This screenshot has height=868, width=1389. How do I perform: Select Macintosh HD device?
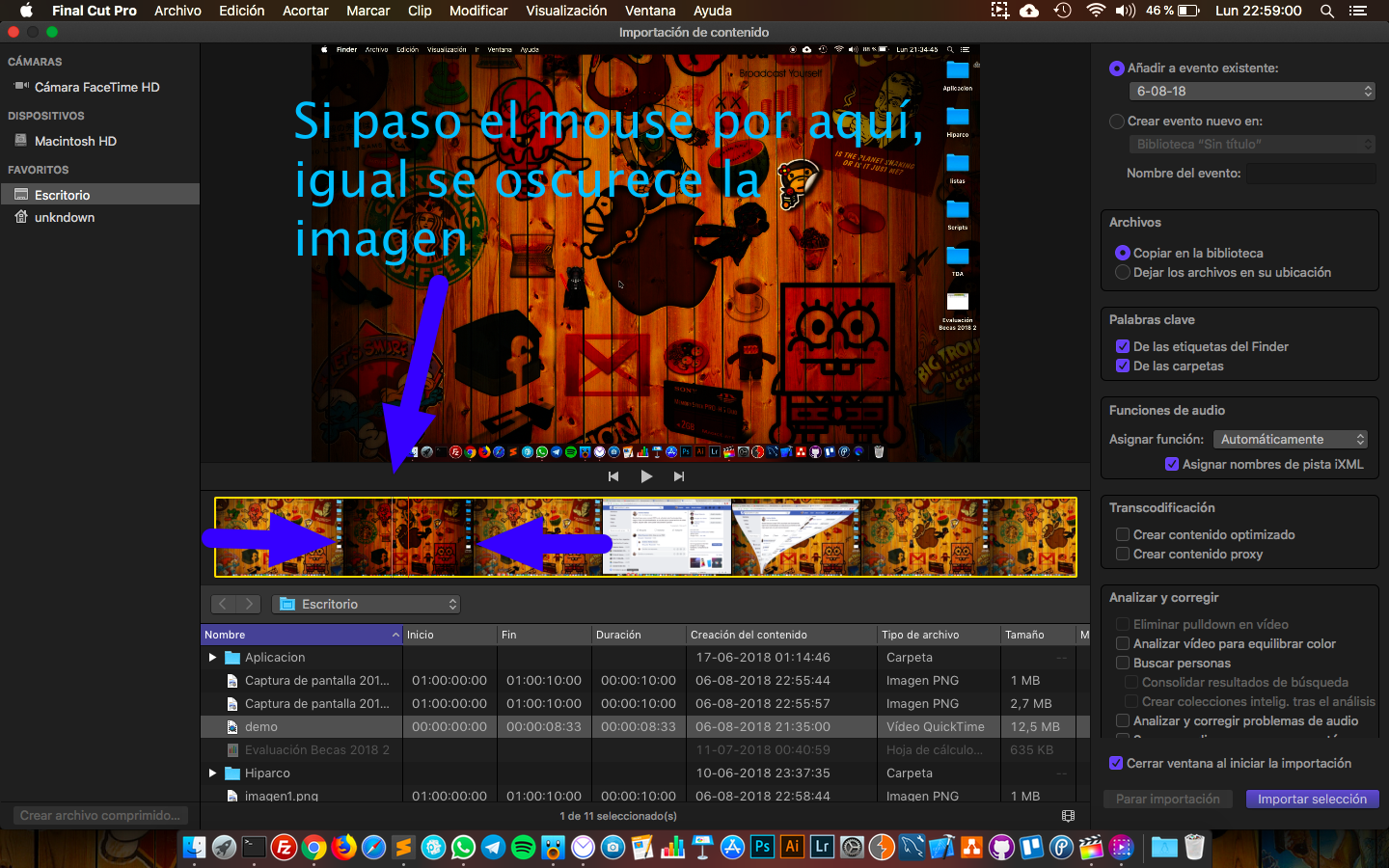(x=75, y=141)
